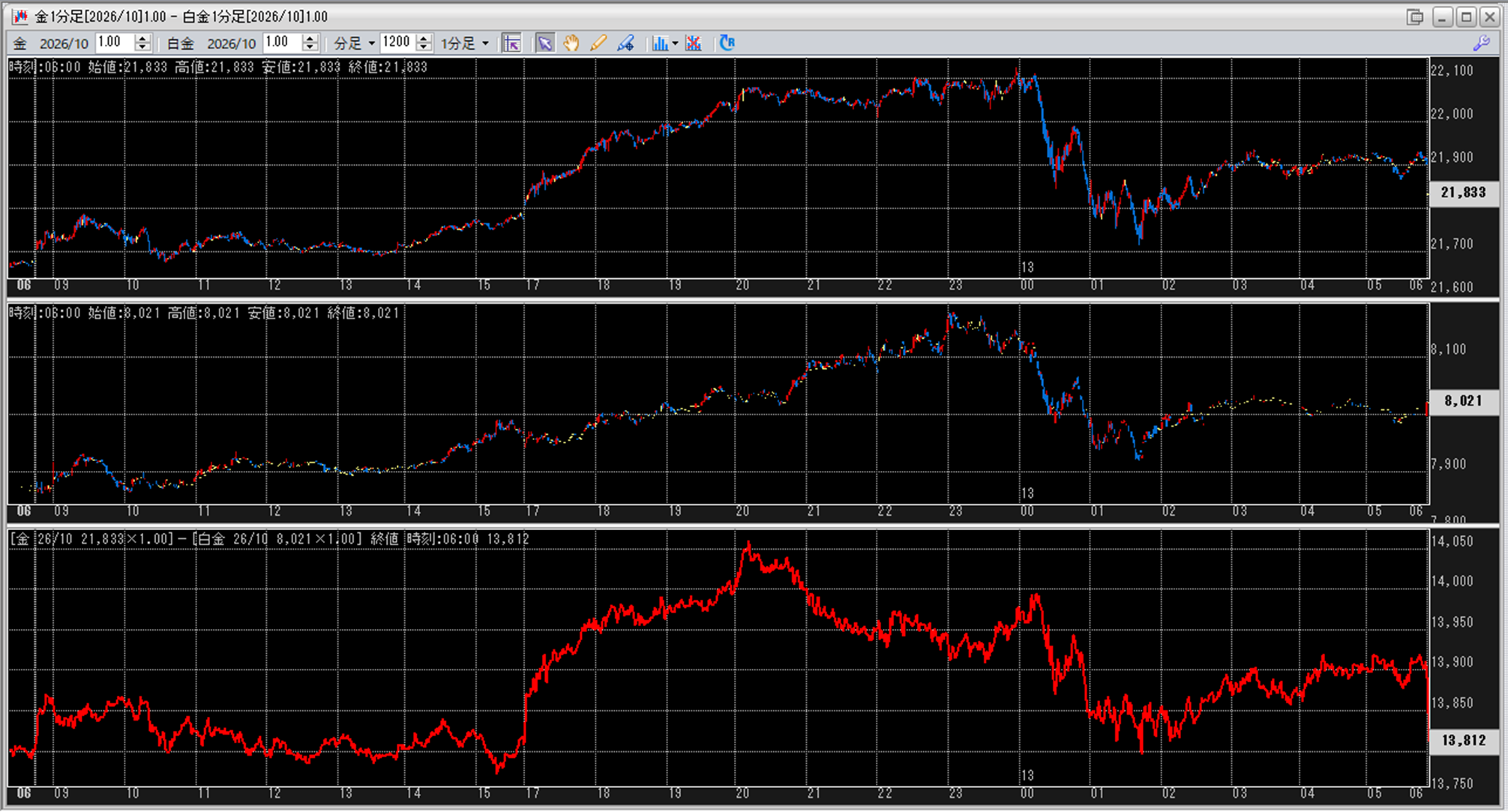Increase the 1200 bar count stepper
Viewport: 1508px width, 812px height.
click(424, 38)
